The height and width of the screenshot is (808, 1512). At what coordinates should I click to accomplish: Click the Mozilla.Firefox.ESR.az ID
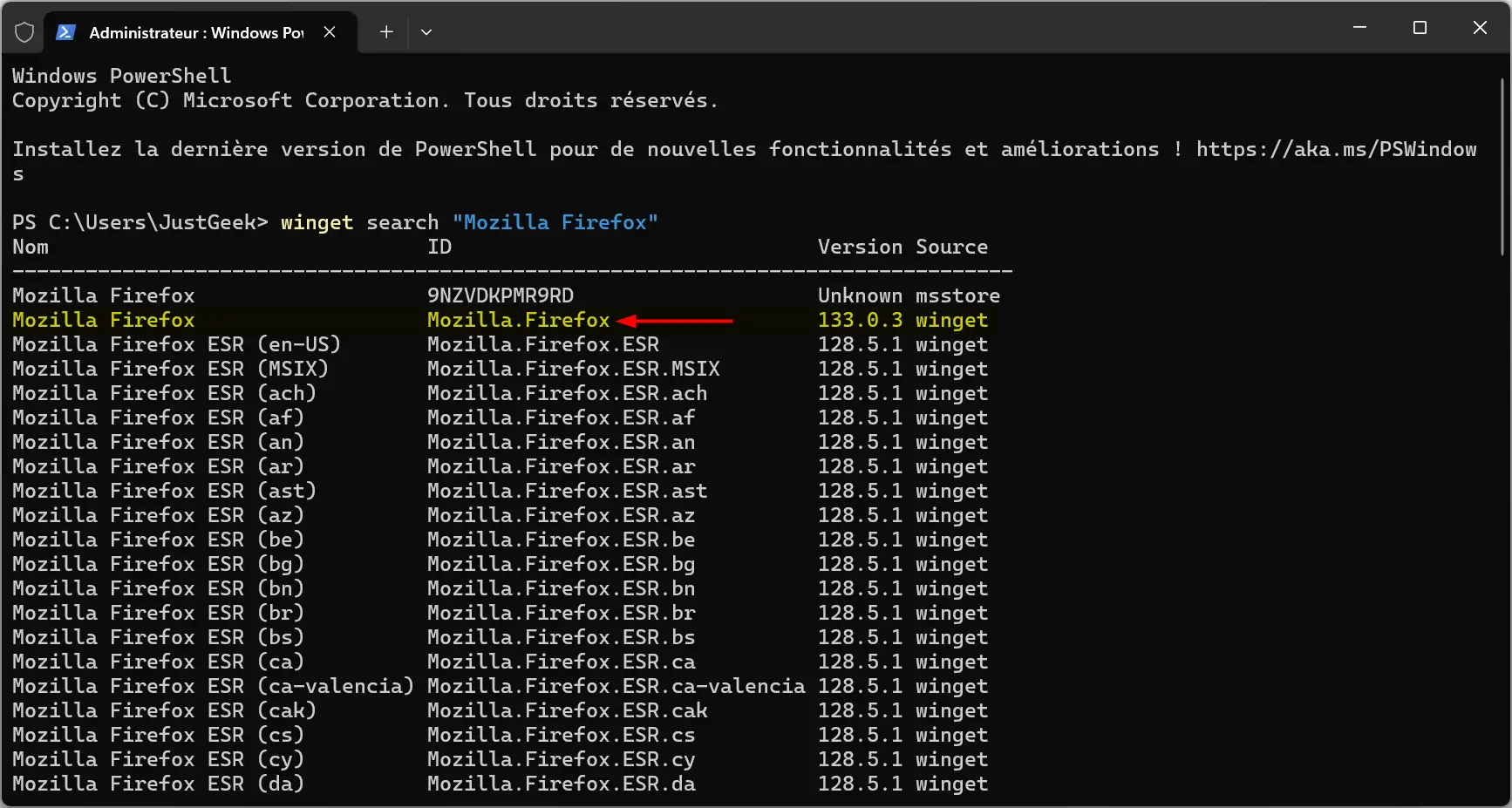pyautogui.click(x=562, y=515)
